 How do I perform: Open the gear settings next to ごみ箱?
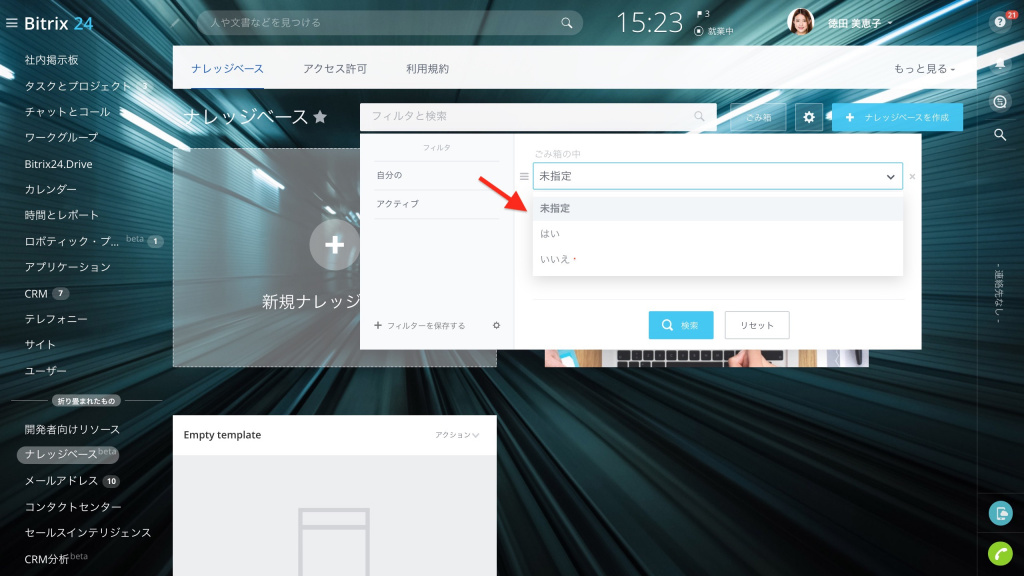(x=809, y=117)
